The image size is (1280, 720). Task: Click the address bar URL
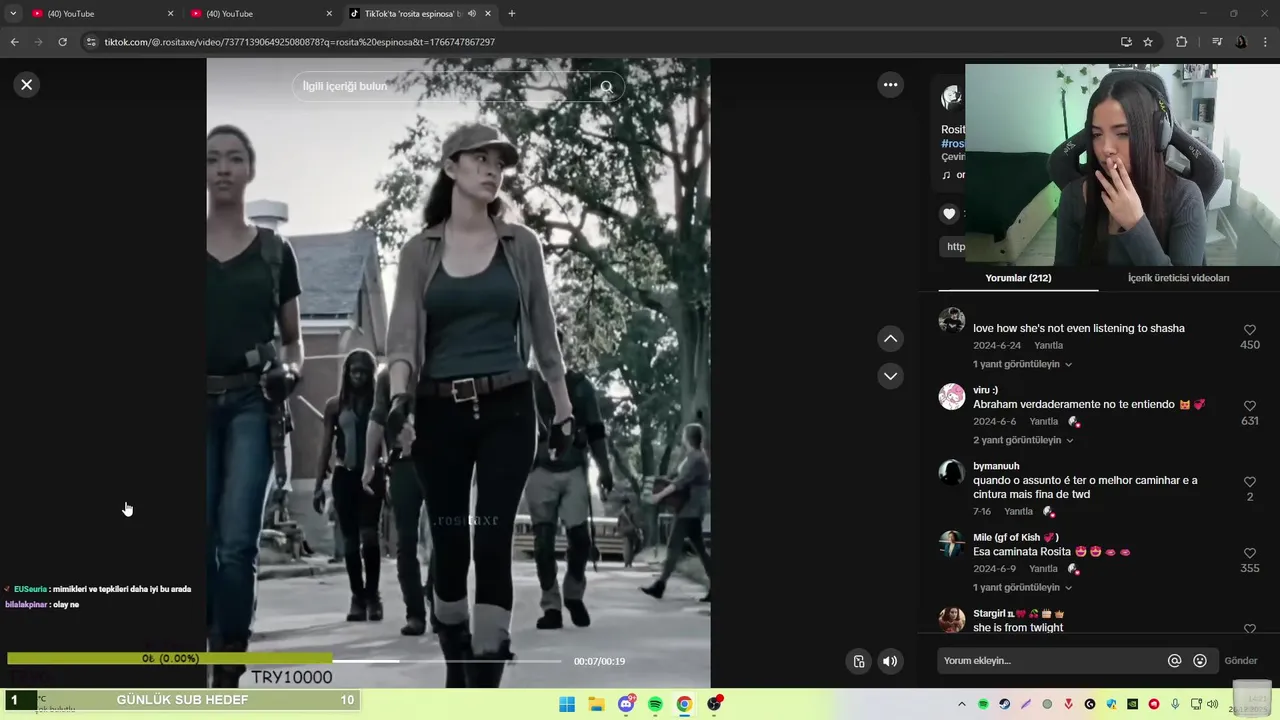coord(299,42)
